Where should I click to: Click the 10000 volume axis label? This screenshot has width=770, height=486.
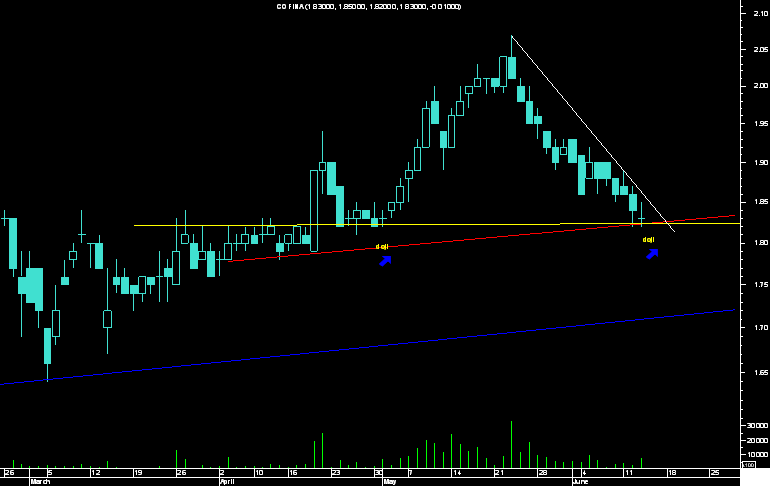coord(758,455)
